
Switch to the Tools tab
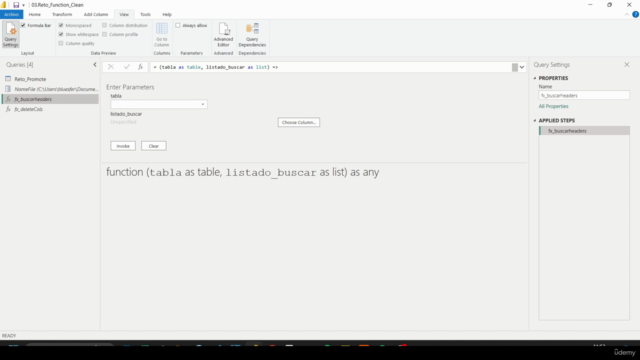145,14
